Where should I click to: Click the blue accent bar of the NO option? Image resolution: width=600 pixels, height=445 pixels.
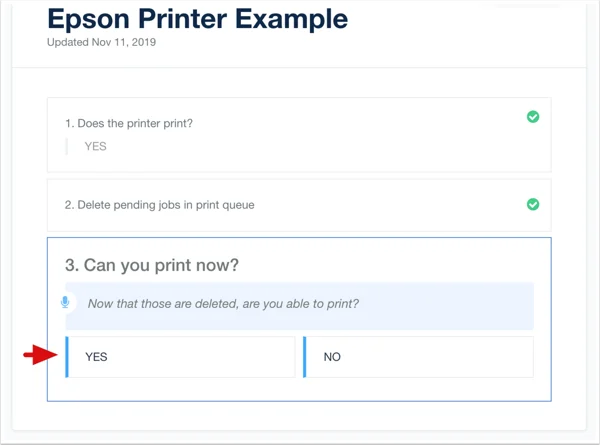(305, 357)
